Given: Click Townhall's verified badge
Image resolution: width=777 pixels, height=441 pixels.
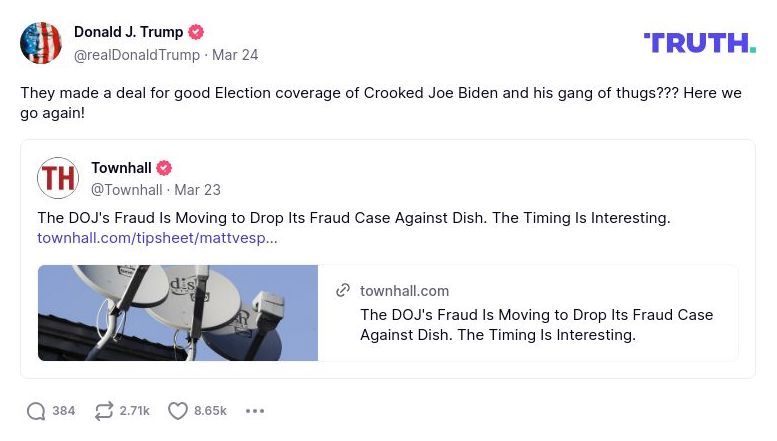Looking at the screenshot, I should 164,168.
